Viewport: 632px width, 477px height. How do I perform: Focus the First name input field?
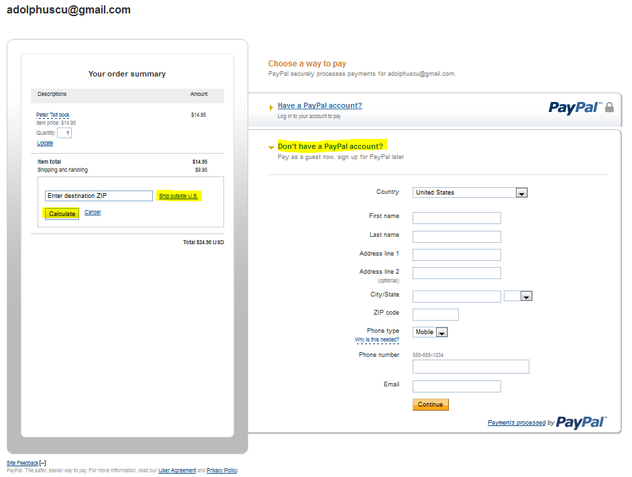(x=457, y=218)
